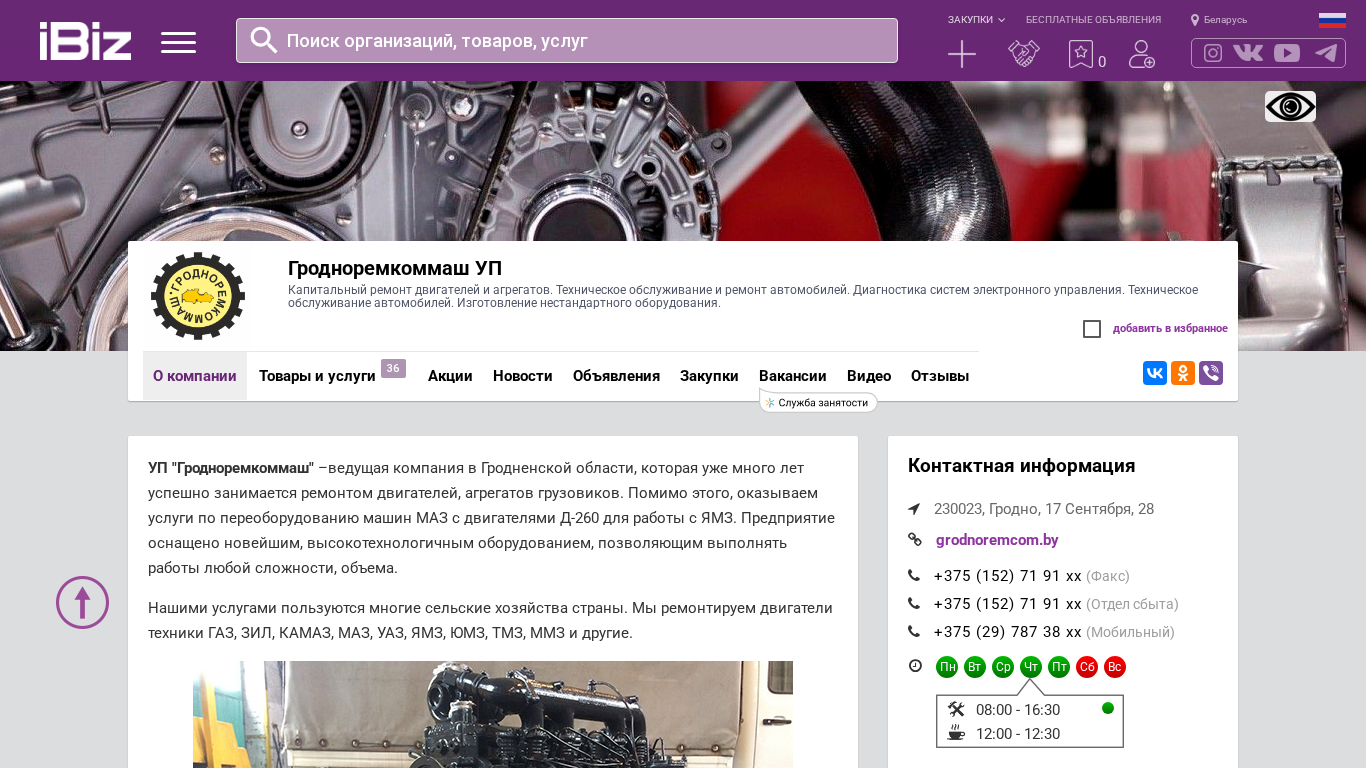Check the 'добавить в избранное' checkbox

1092,329
